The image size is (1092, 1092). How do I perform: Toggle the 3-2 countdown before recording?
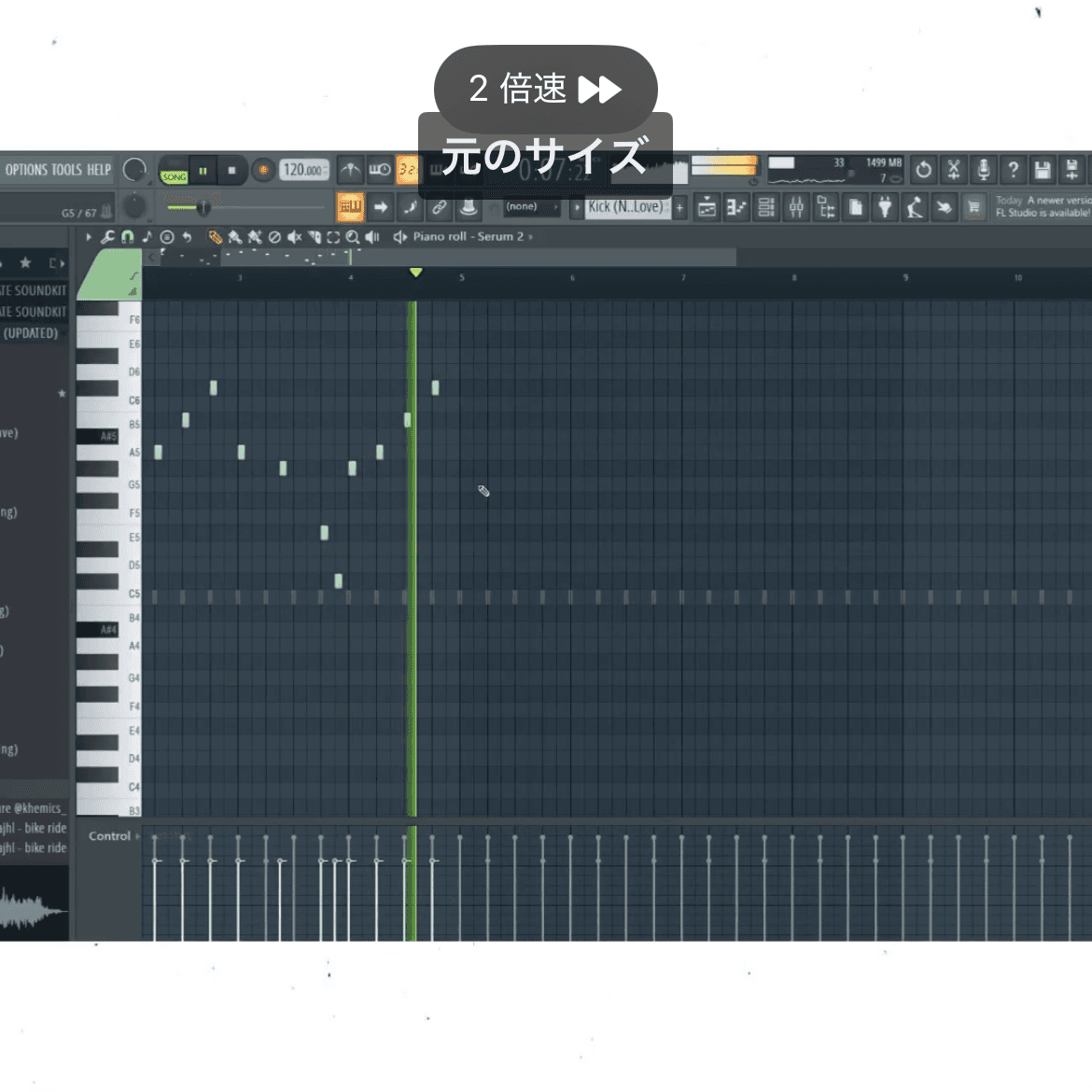point(408,170)
